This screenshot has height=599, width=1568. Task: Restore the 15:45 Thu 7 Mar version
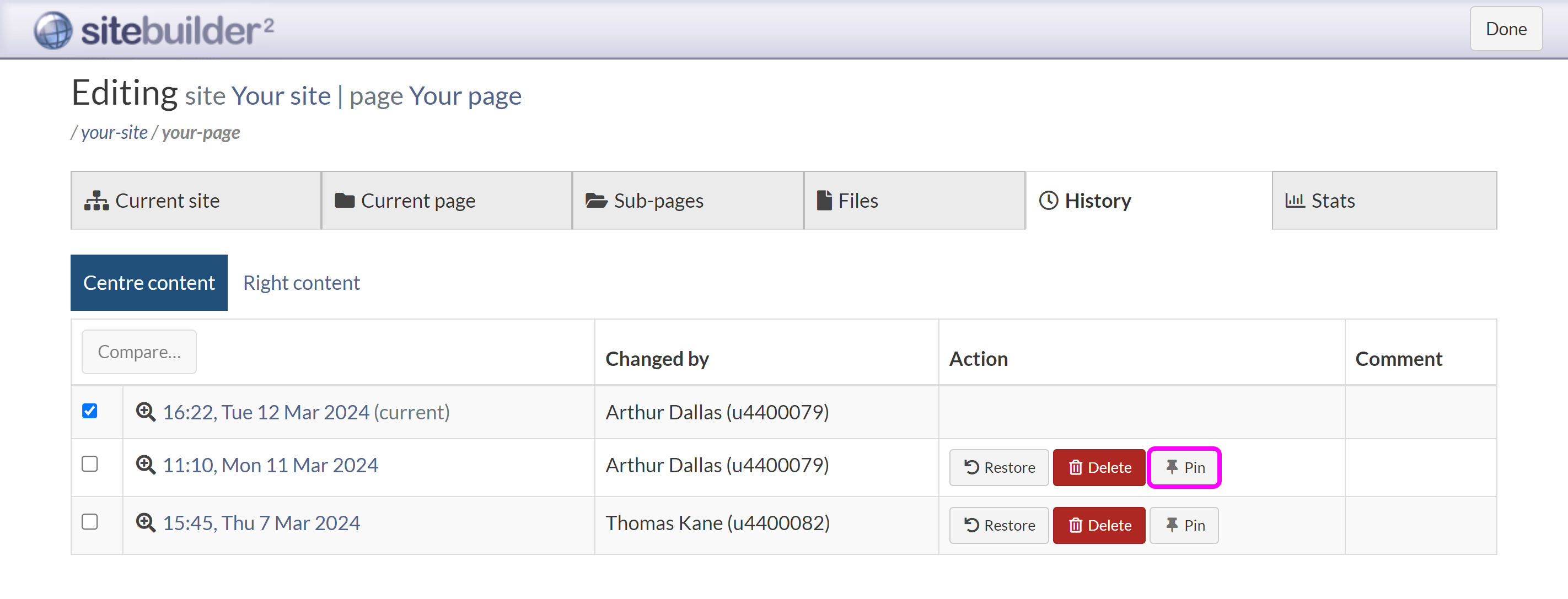[x=998, y=525]
